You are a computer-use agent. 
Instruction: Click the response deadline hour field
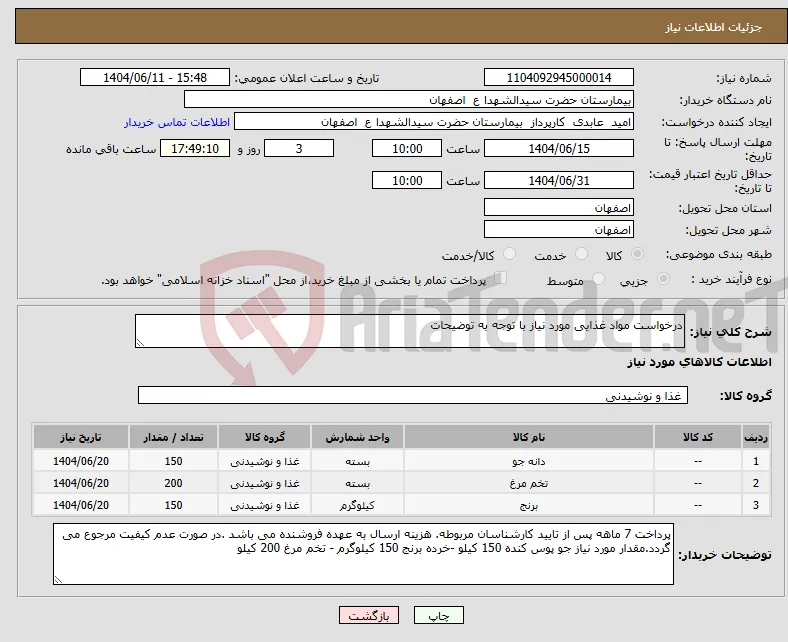coord(407,148)
